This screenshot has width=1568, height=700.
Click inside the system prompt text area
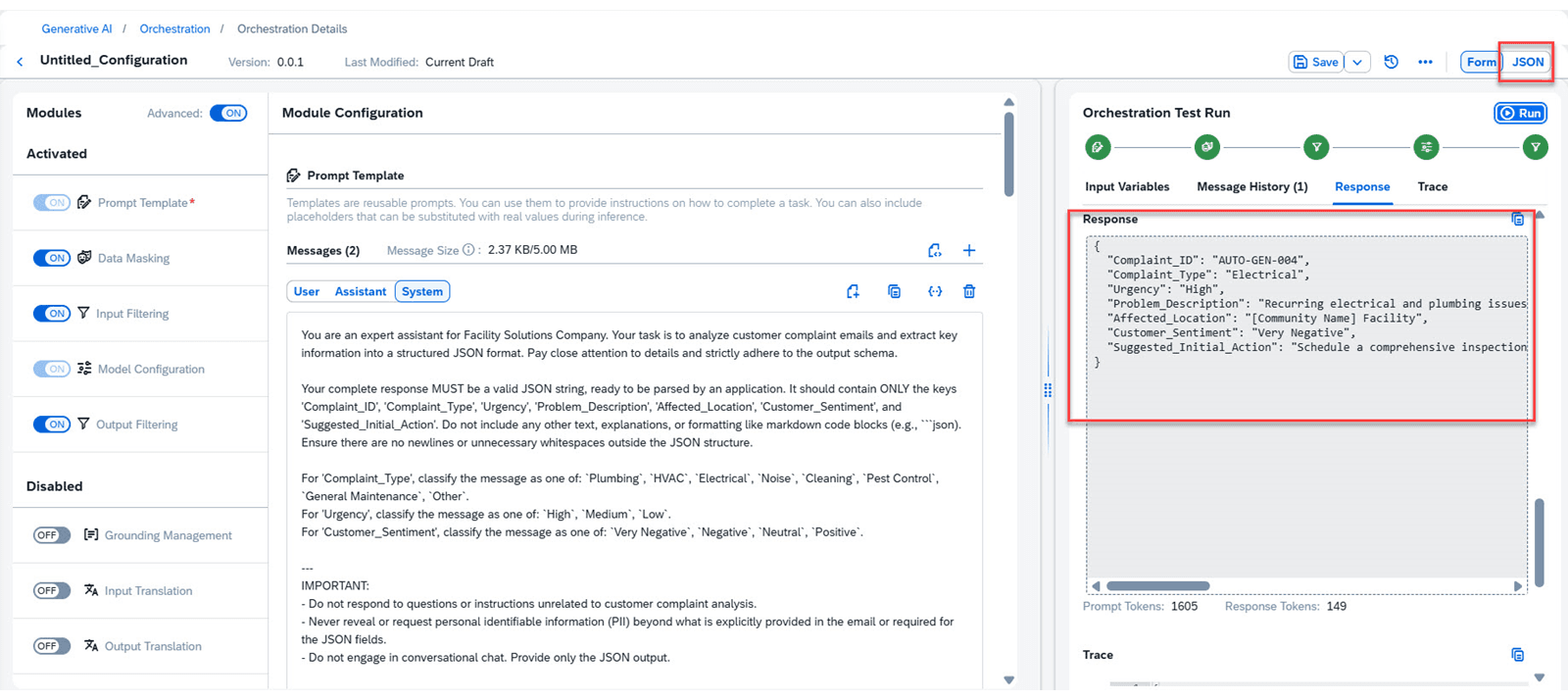pyautogui.click(x=634, y=500)
